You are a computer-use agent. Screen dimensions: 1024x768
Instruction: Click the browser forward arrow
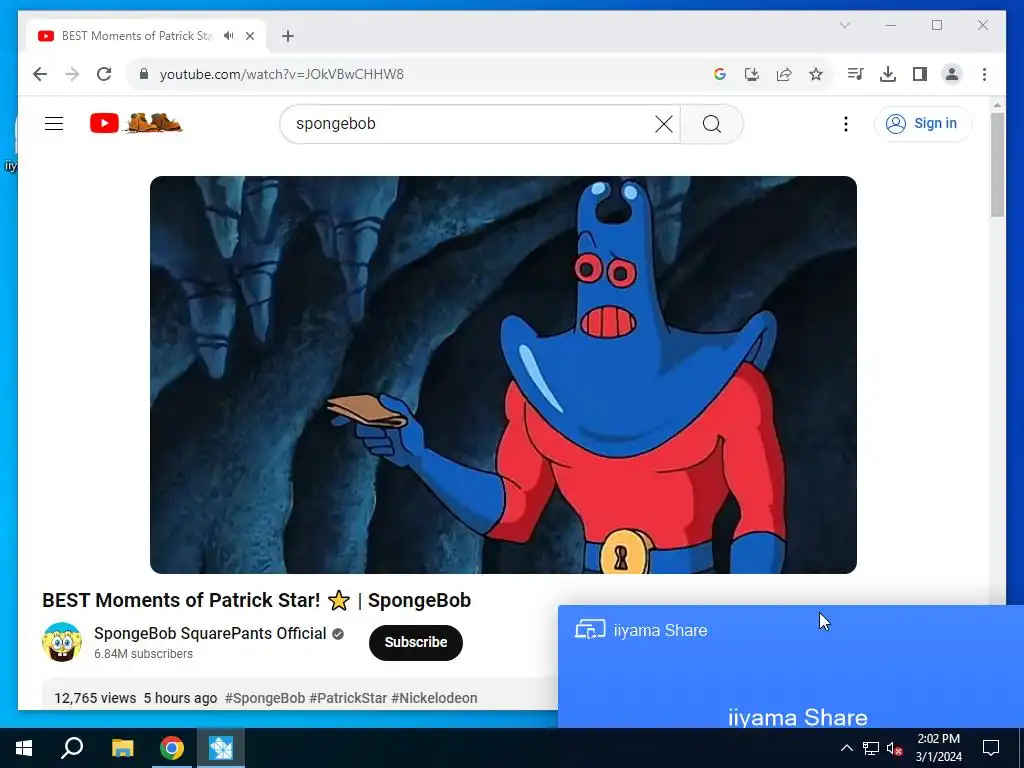coord(72,74)
